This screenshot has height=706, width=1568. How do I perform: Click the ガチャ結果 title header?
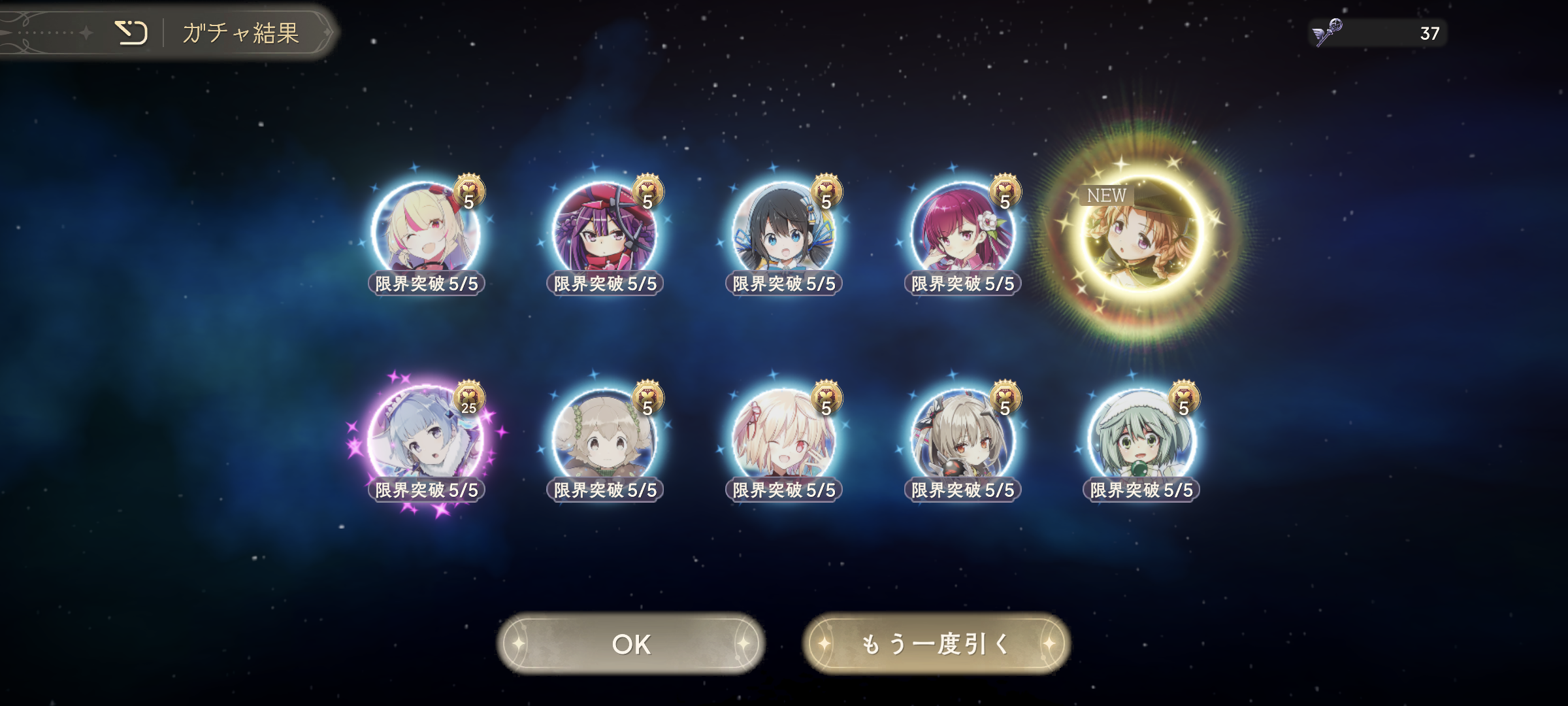click(x=241, y=33)
